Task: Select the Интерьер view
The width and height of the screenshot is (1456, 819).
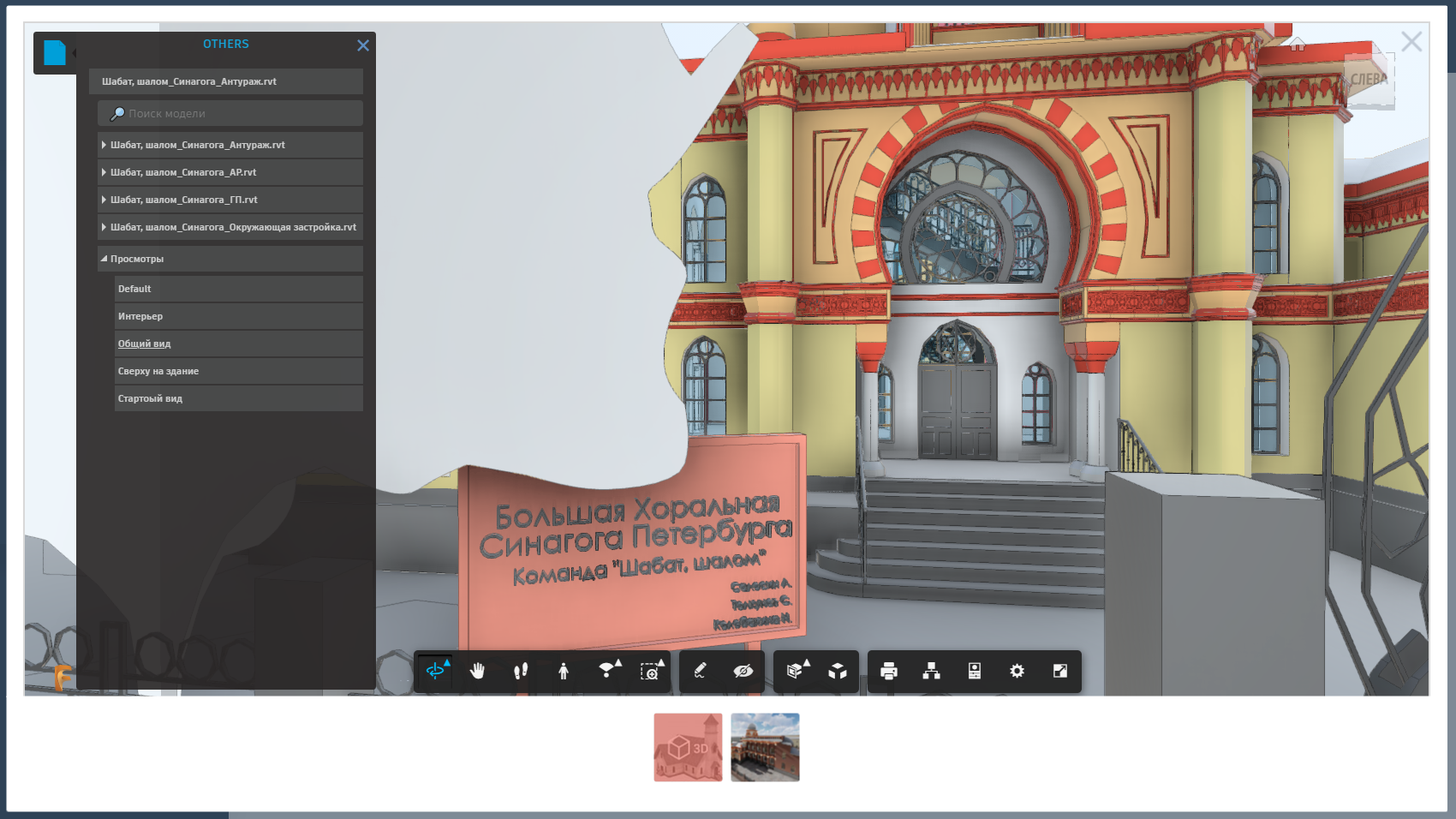Action: [x=140, y=316]
